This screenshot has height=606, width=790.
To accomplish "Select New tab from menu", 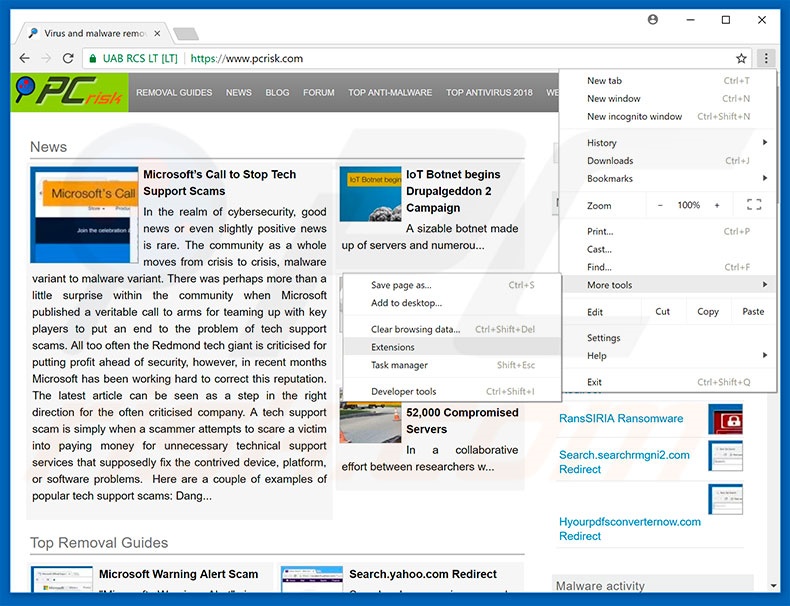I will tap(668, 81).
